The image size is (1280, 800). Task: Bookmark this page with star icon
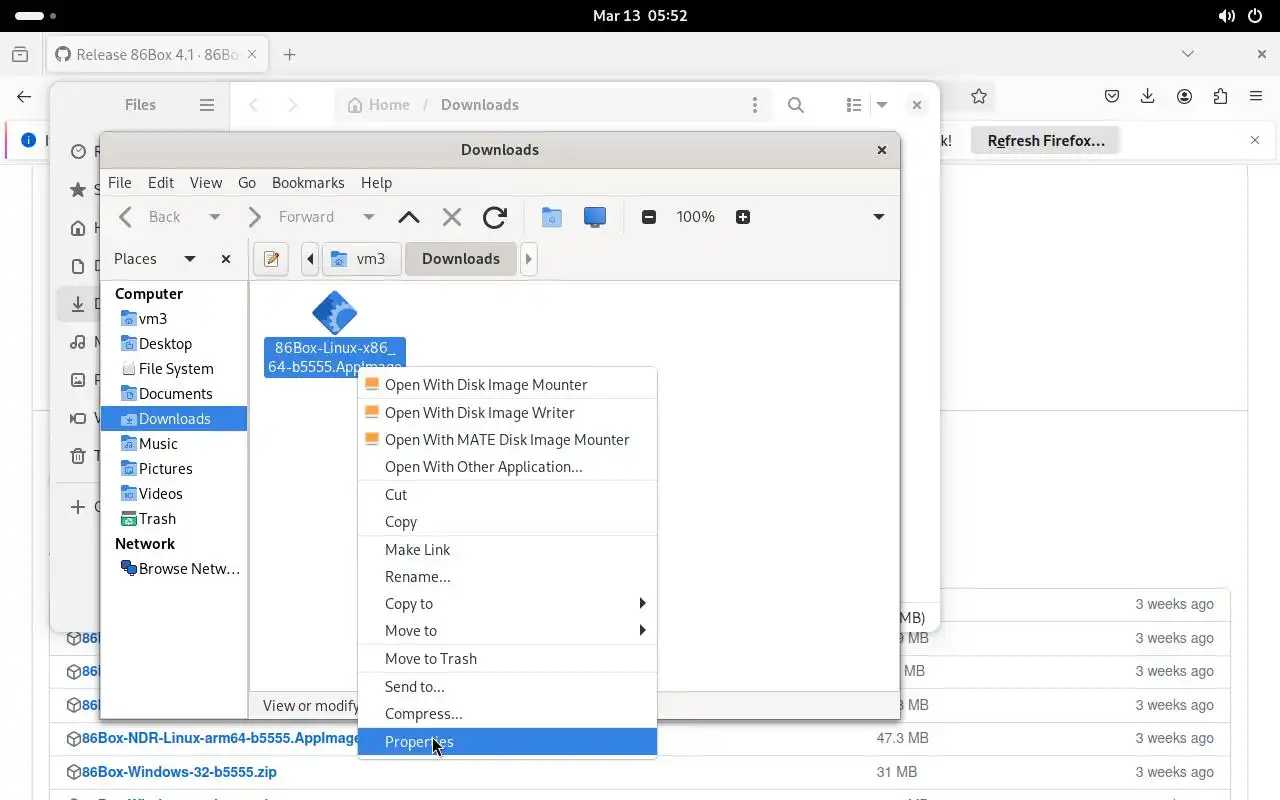pos(979,96)
